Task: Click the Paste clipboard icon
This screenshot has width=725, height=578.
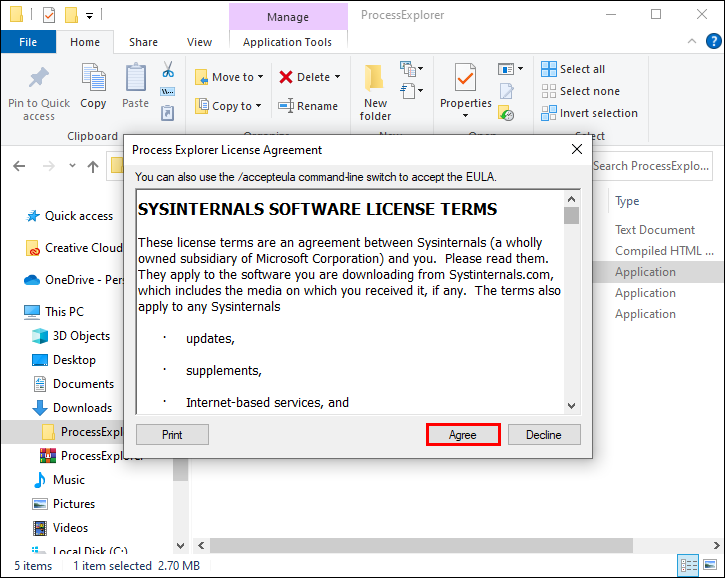Action: coord(135,78)
